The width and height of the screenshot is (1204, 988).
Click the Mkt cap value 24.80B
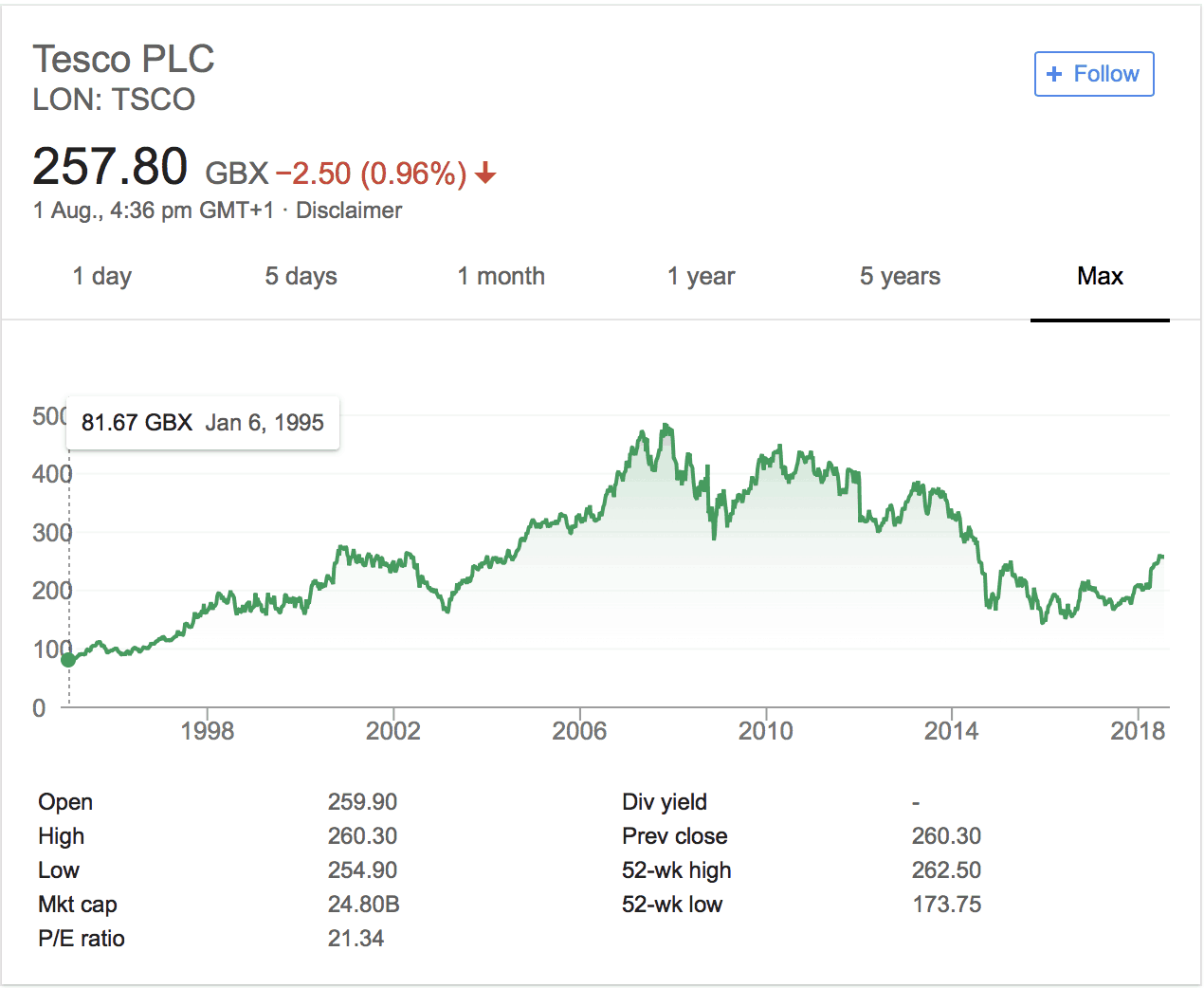point(363,905)
